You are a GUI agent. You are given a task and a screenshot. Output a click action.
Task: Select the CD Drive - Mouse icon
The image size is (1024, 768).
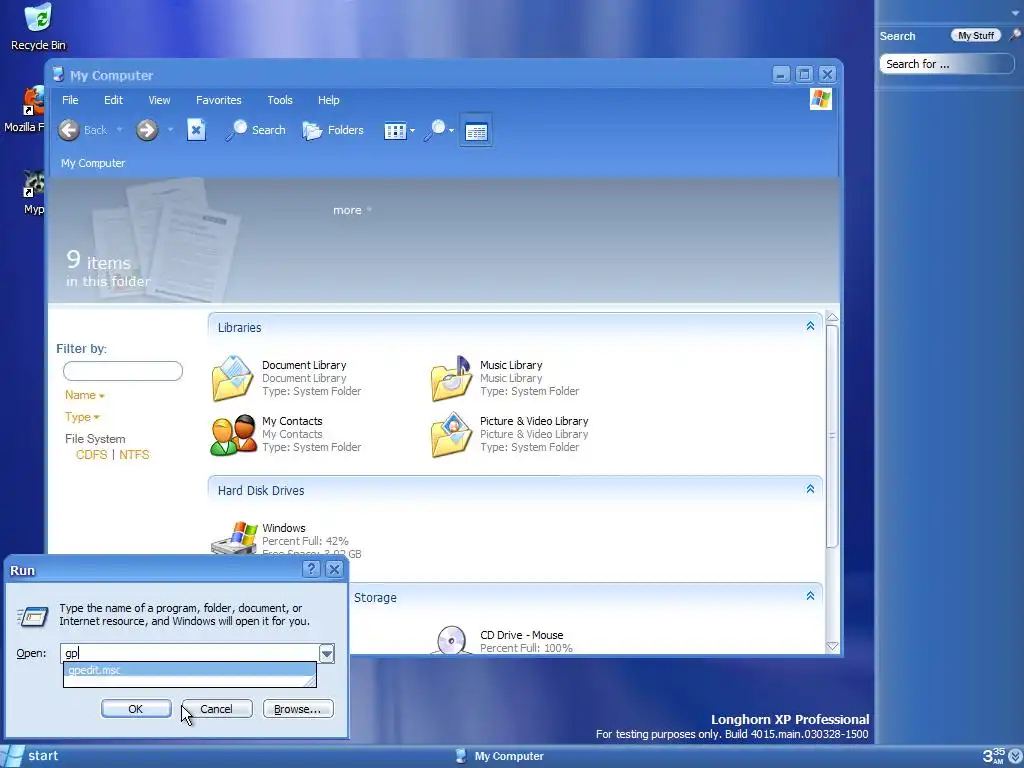451,640
